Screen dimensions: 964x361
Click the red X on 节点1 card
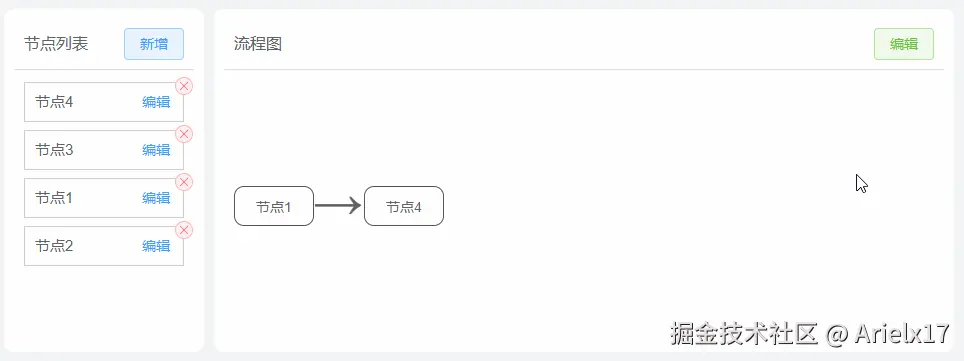click(x=184, y=182)
